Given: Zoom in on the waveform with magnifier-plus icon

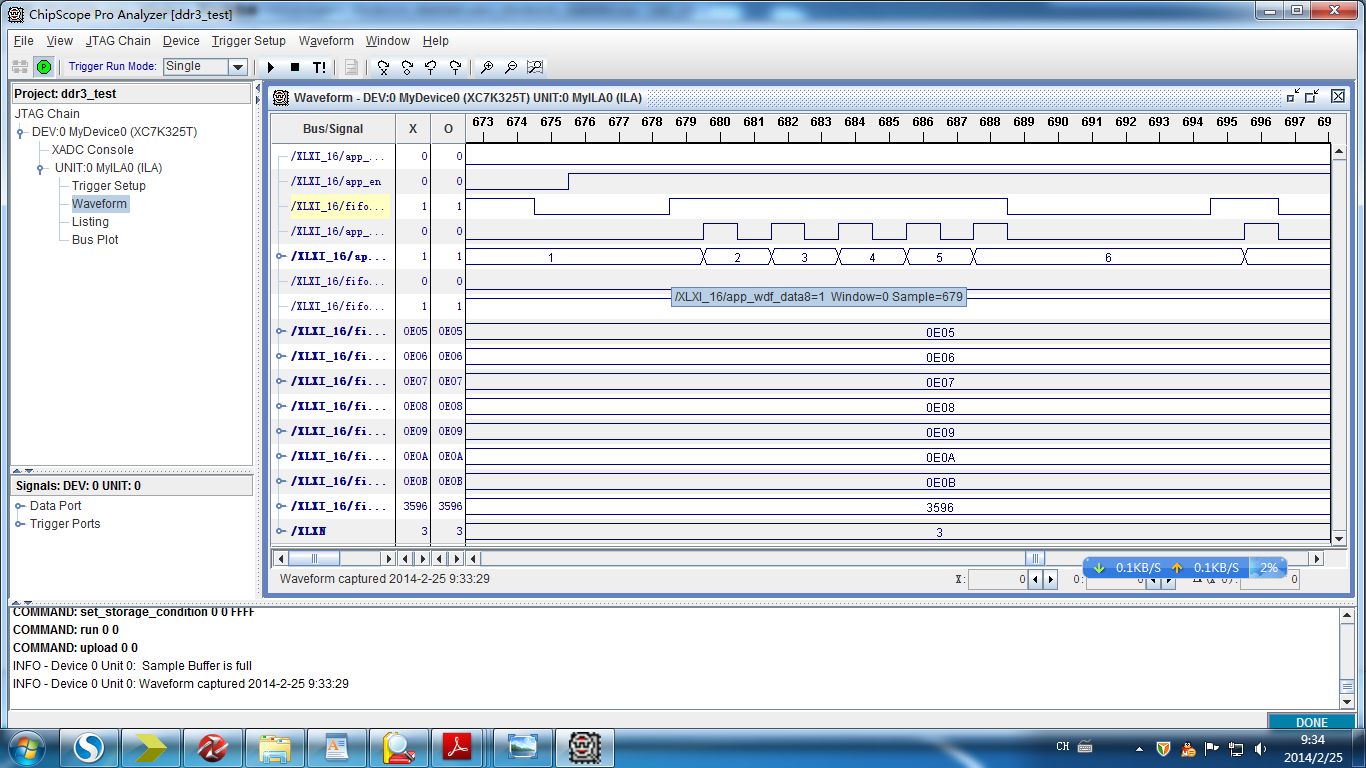Looking at the screenshot, I should tap(488, 67).
